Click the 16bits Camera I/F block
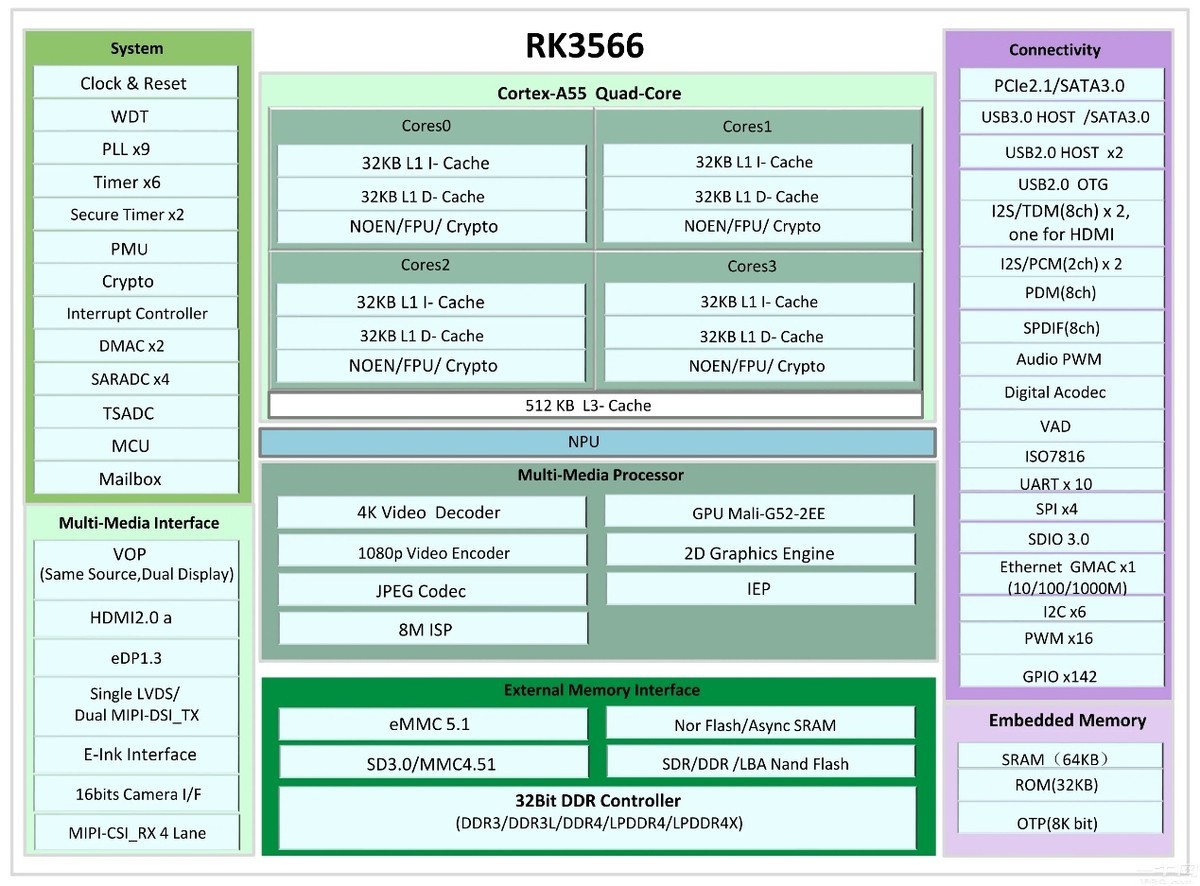Screen dimensions: 1200x886 pos(136,794)
